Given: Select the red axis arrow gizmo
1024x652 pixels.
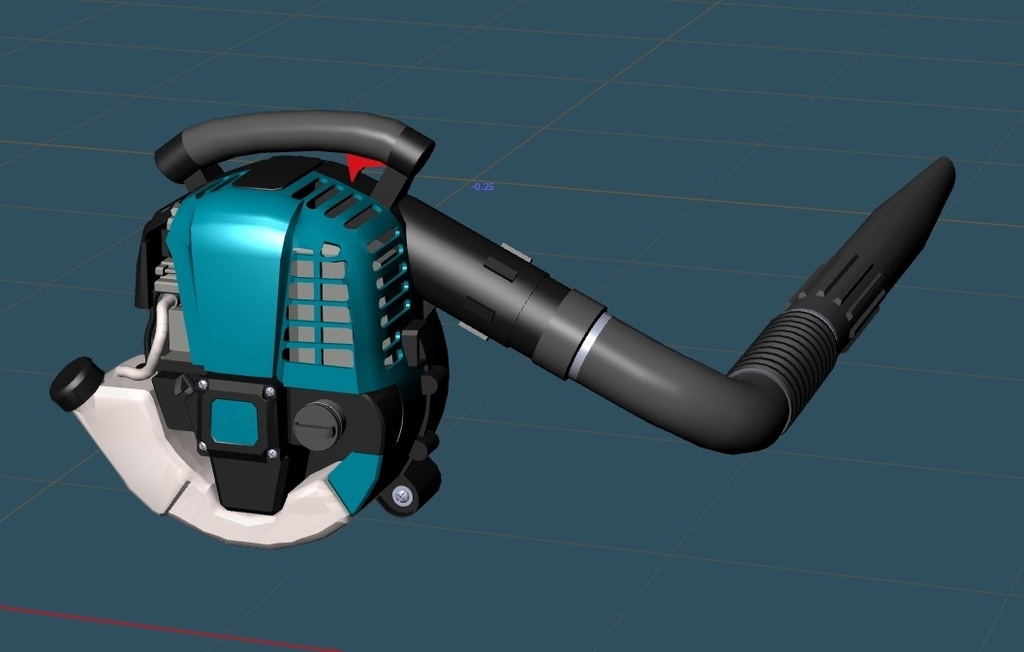Looking at the screenshot, I should coord(362,166).
